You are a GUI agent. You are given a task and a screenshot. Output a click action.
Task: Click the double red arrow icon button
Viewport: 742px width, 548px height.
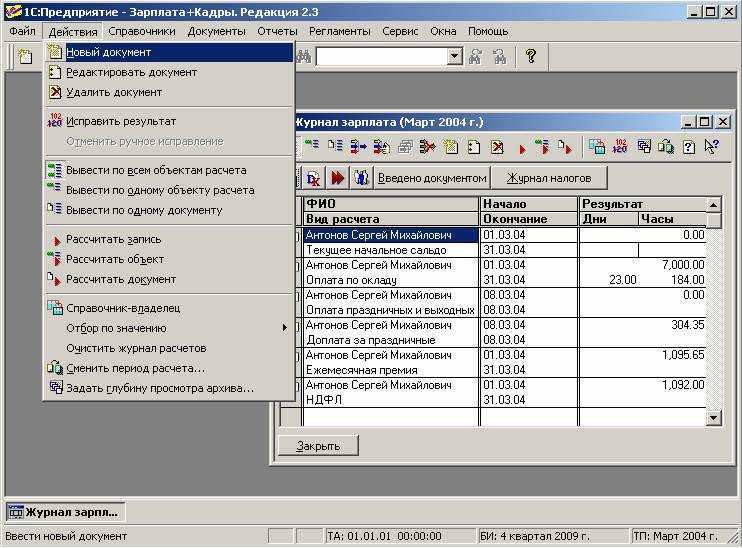click(x=337, y=178)
